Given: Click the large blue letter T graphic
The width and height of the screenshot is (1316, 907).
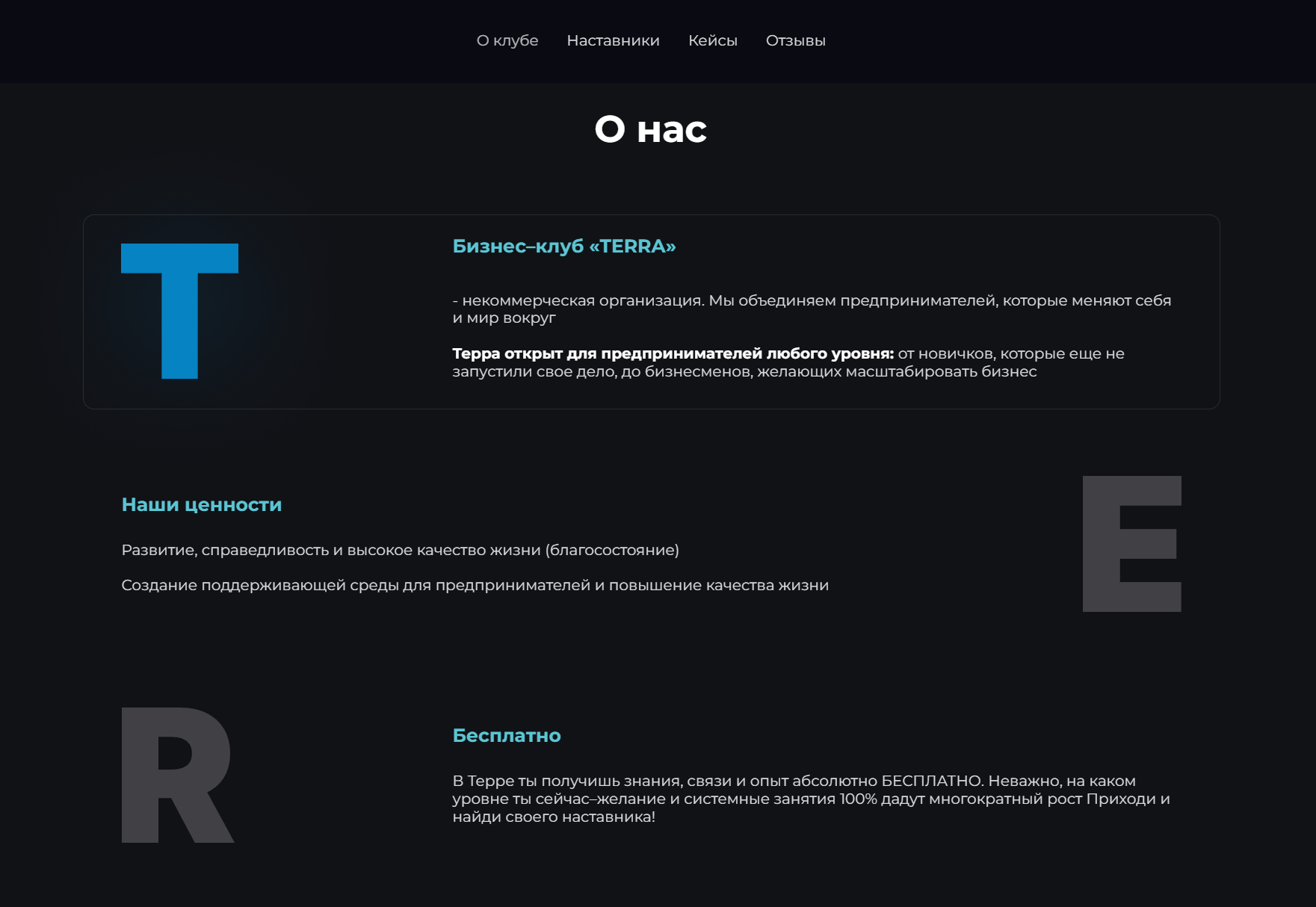Looking at the screenshot, I should (179, 312).
